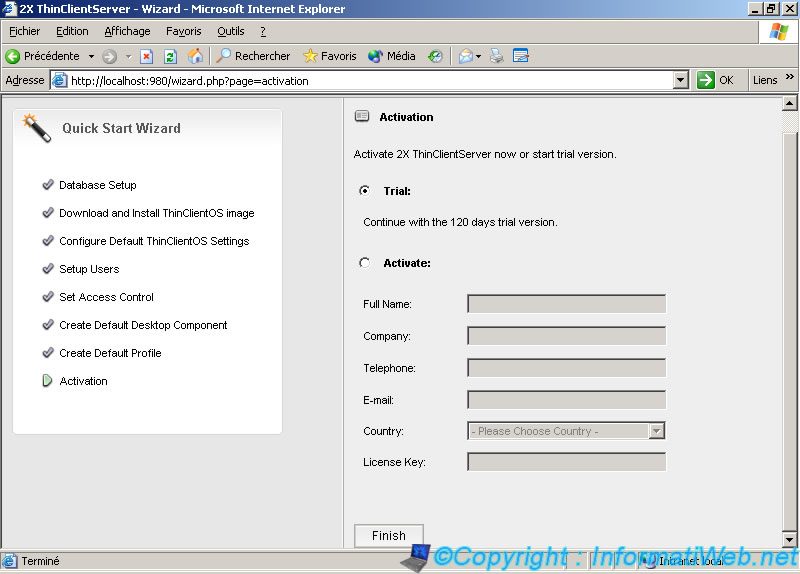Click the Activation heading card icon
800x574 pixels.
point(362,116)
